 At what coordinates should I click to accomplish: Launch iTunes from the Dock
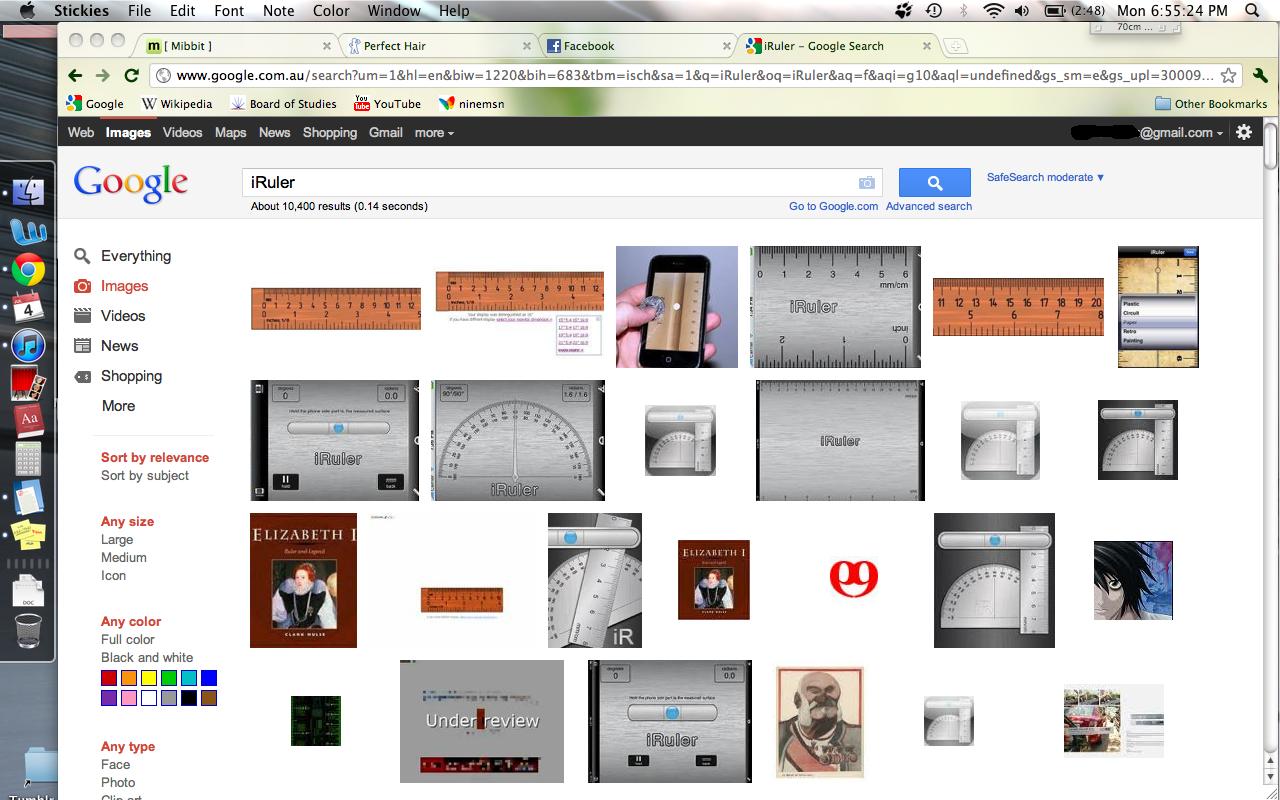(28, 346)
